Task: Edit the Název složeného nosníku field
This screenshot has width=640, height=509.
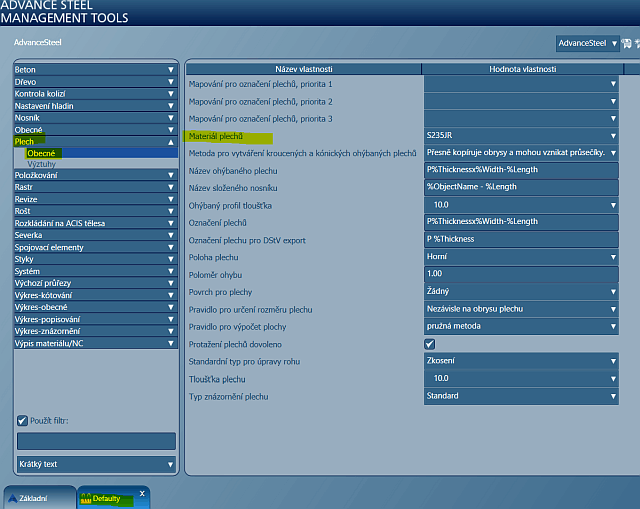Action: 521,187
